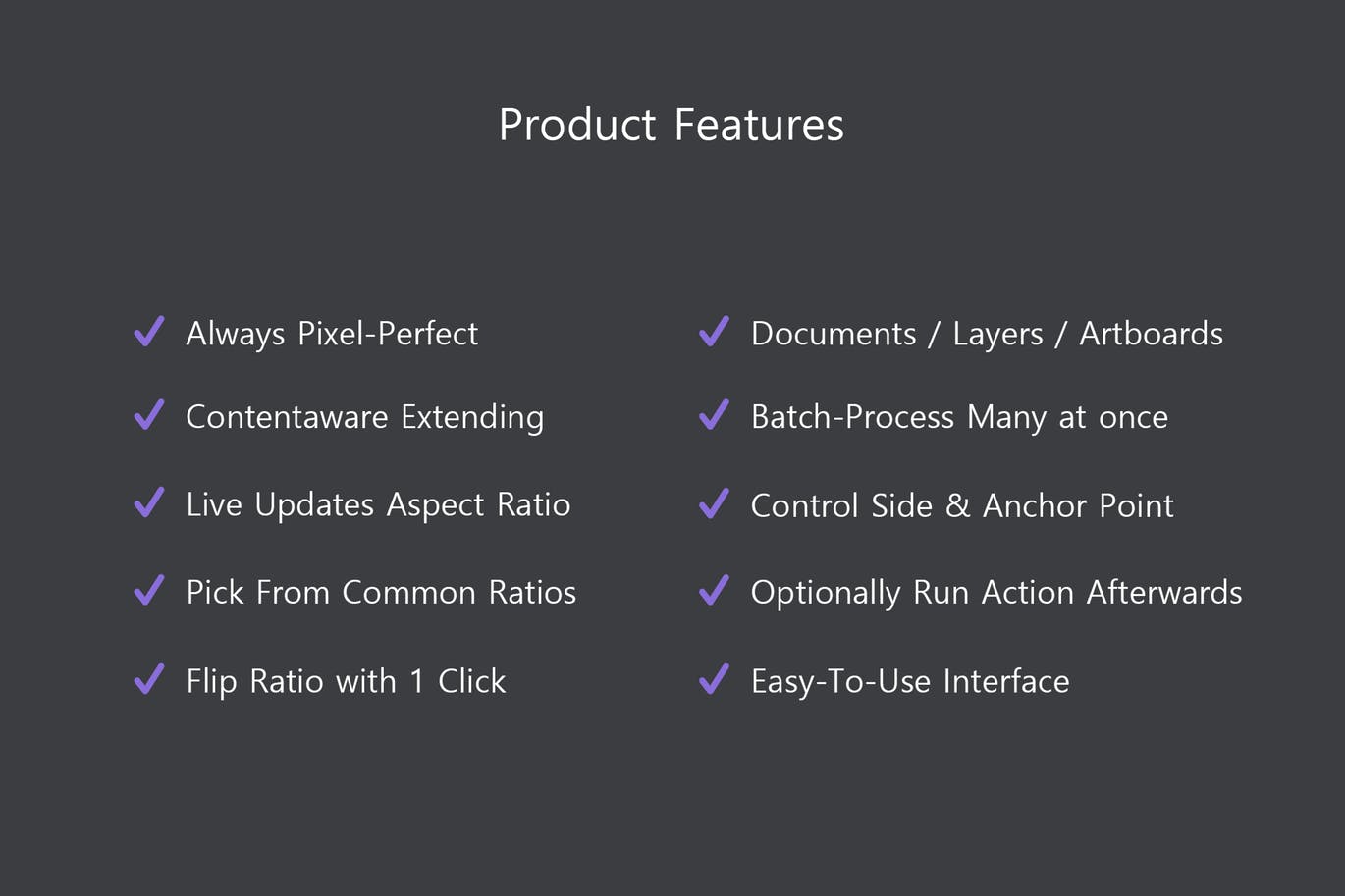1345x896 pixels.
Task: Click the Flip Ratio with 1 Click text
Action: click(346, 681)
